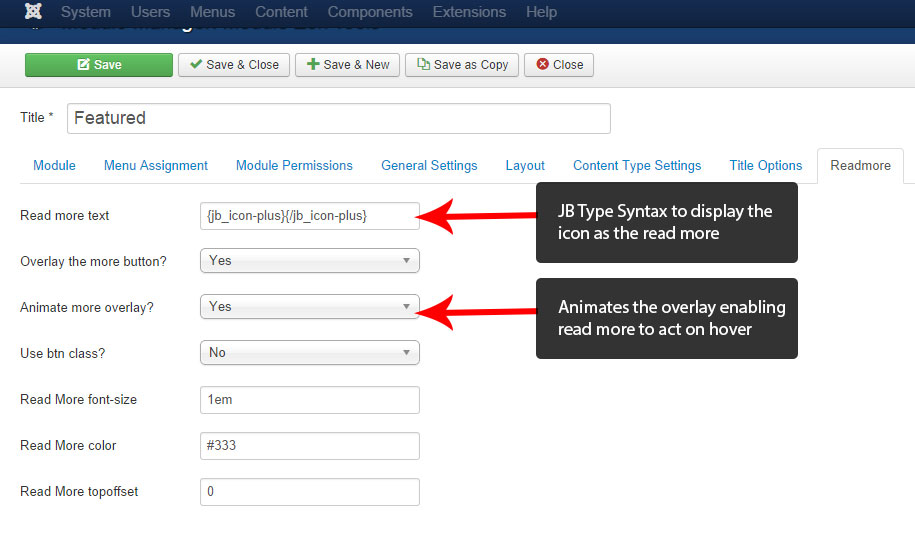Open the Menus menu
Image resolution: width=915 pixels, height=543 pixels.
pos(212,12)
